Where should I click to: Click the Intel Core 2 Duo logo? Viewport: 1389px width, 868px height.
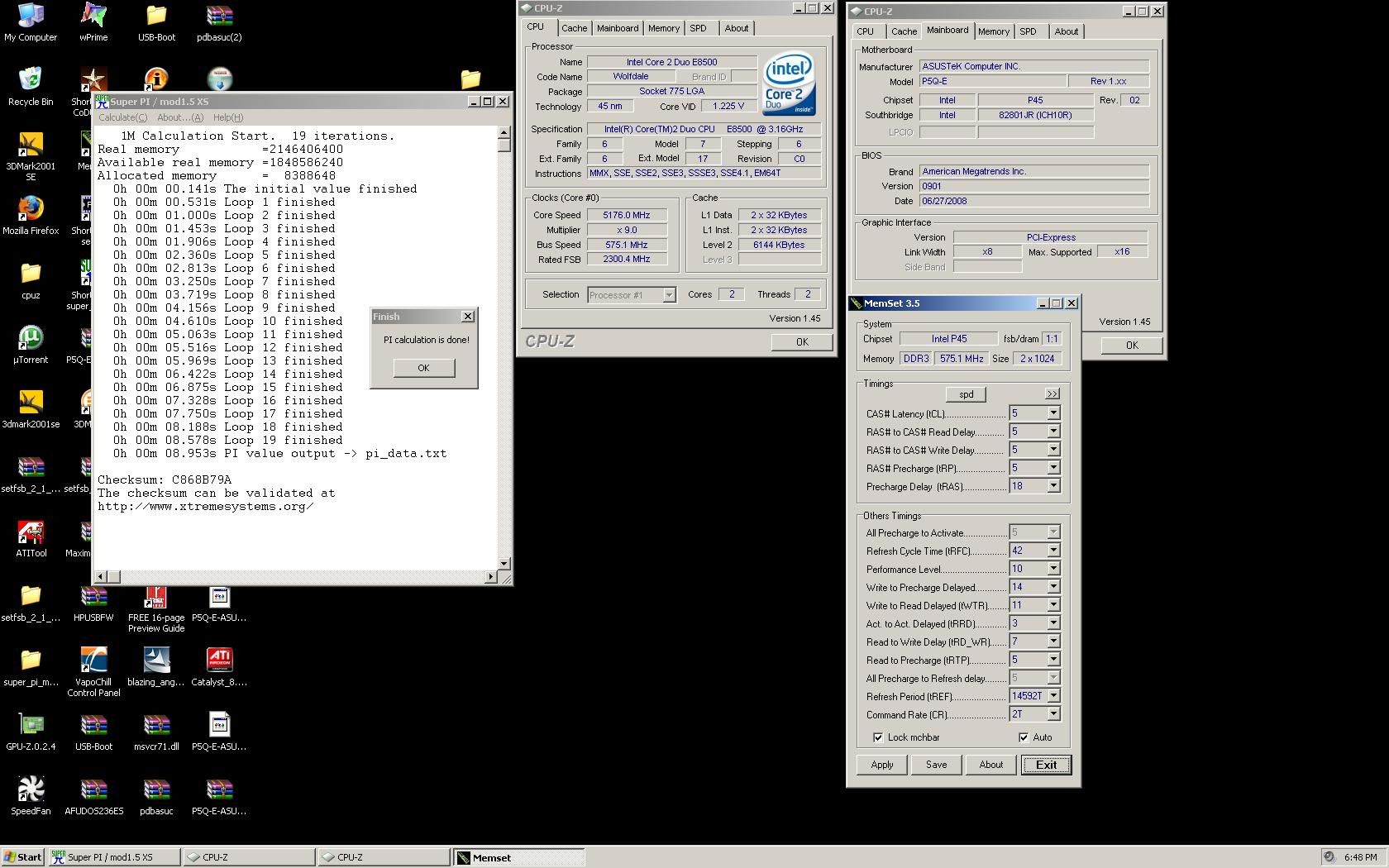point(789,83)
